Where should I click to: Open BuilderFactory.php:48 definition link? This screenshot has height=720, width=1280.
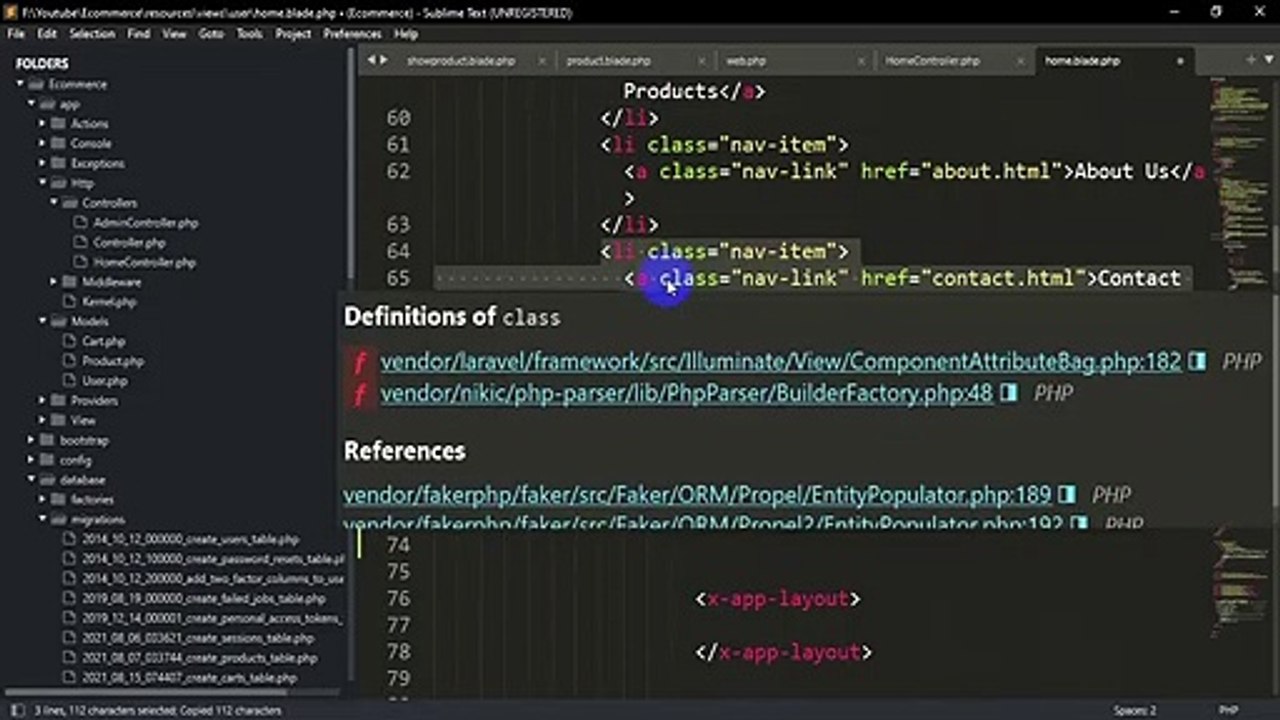(x=687, y=394)
